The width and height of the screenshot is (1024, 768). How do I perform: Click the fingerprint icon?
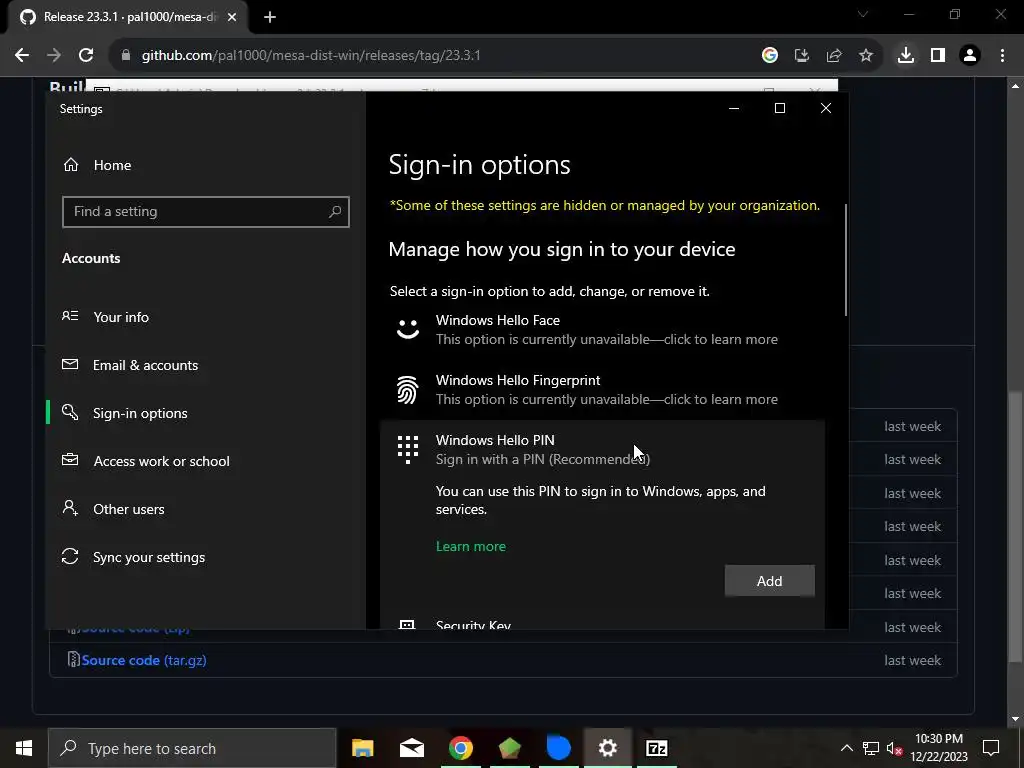point(408,390)
